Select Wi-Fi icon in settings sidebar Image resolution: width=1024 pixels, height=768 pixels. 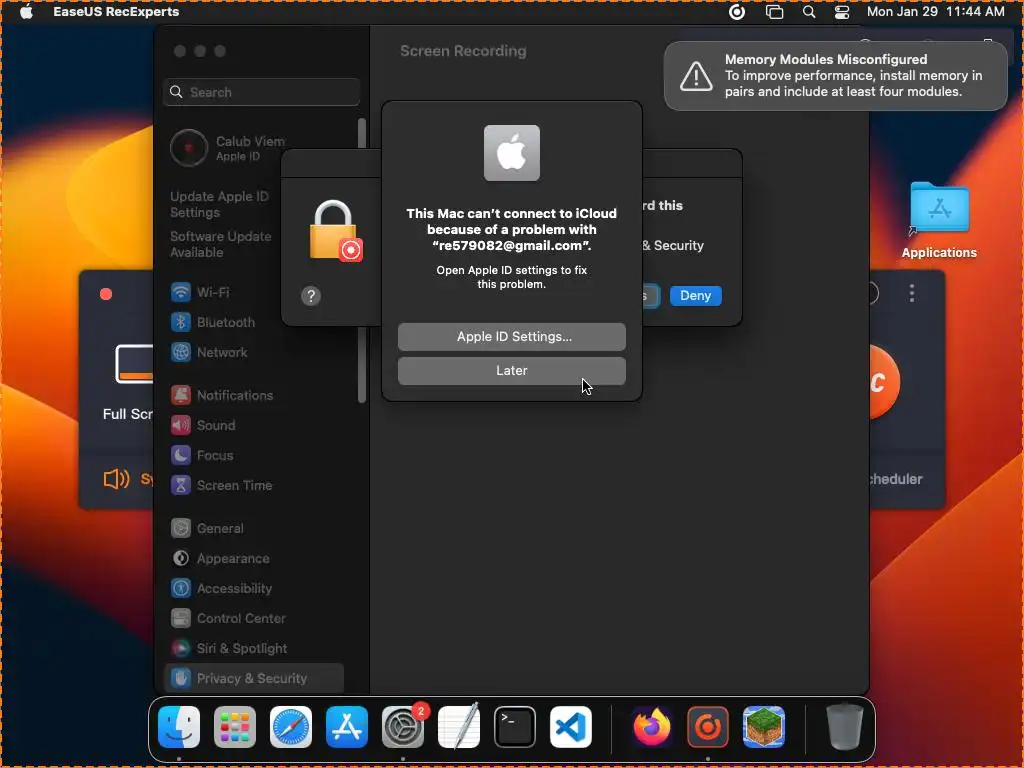click(181, 292)
